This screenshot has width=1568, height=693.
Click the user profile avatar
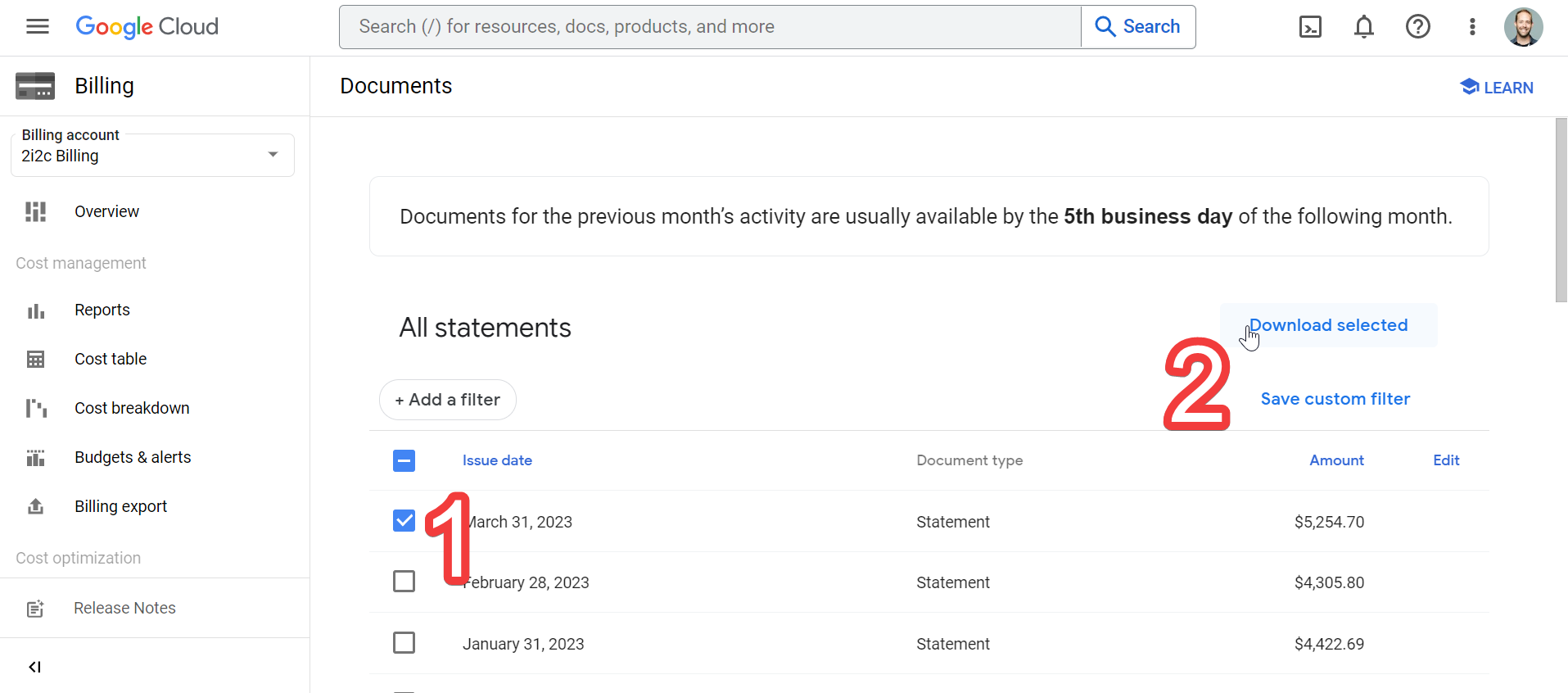point(1523,27)
